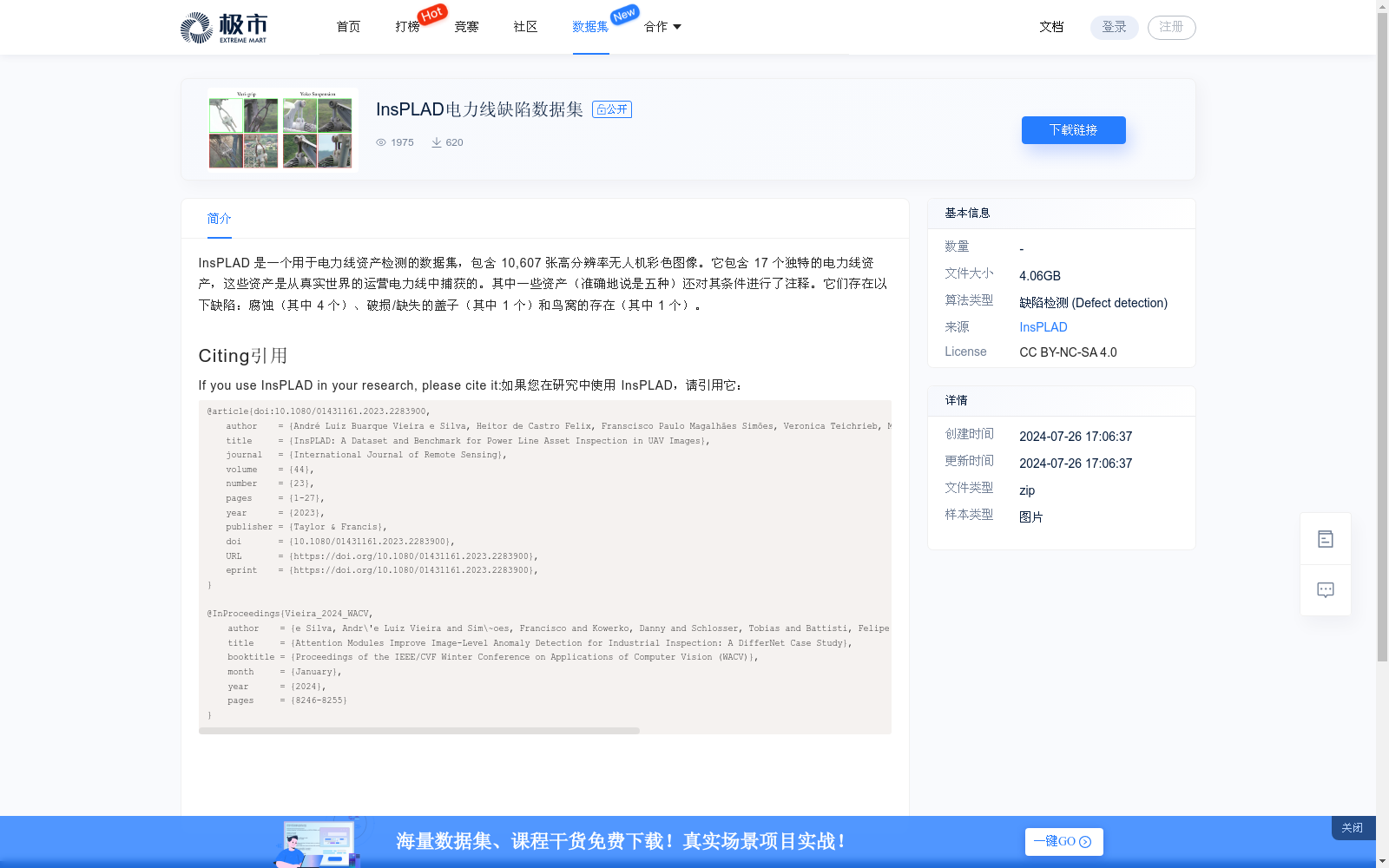This screenshot has height=868, width=1389.
Task: Click the page vertical scrollbar thumb
Action: 1382,338
